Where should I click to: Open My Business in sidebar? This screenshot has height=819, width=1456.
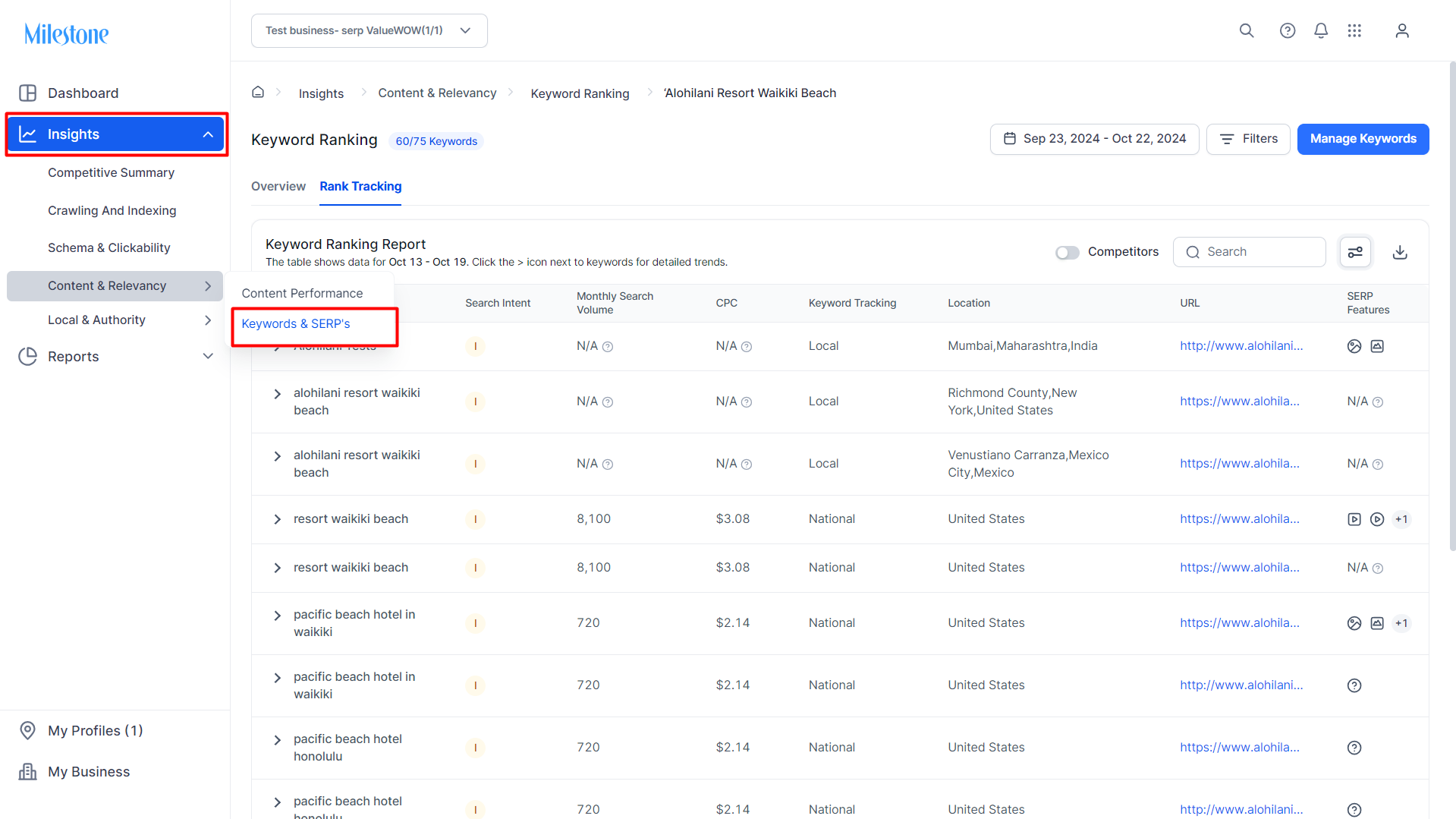tap(89, 771)
